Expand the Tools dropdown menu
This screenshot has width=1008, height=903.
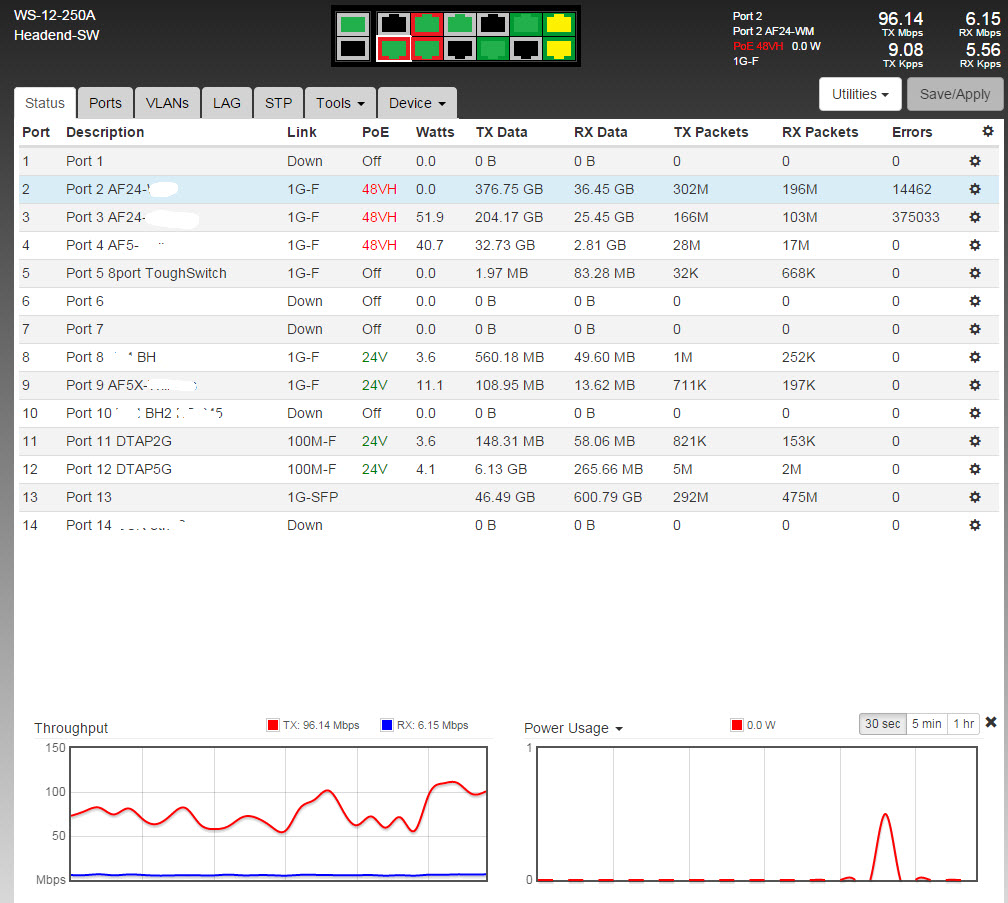point(340,103)
